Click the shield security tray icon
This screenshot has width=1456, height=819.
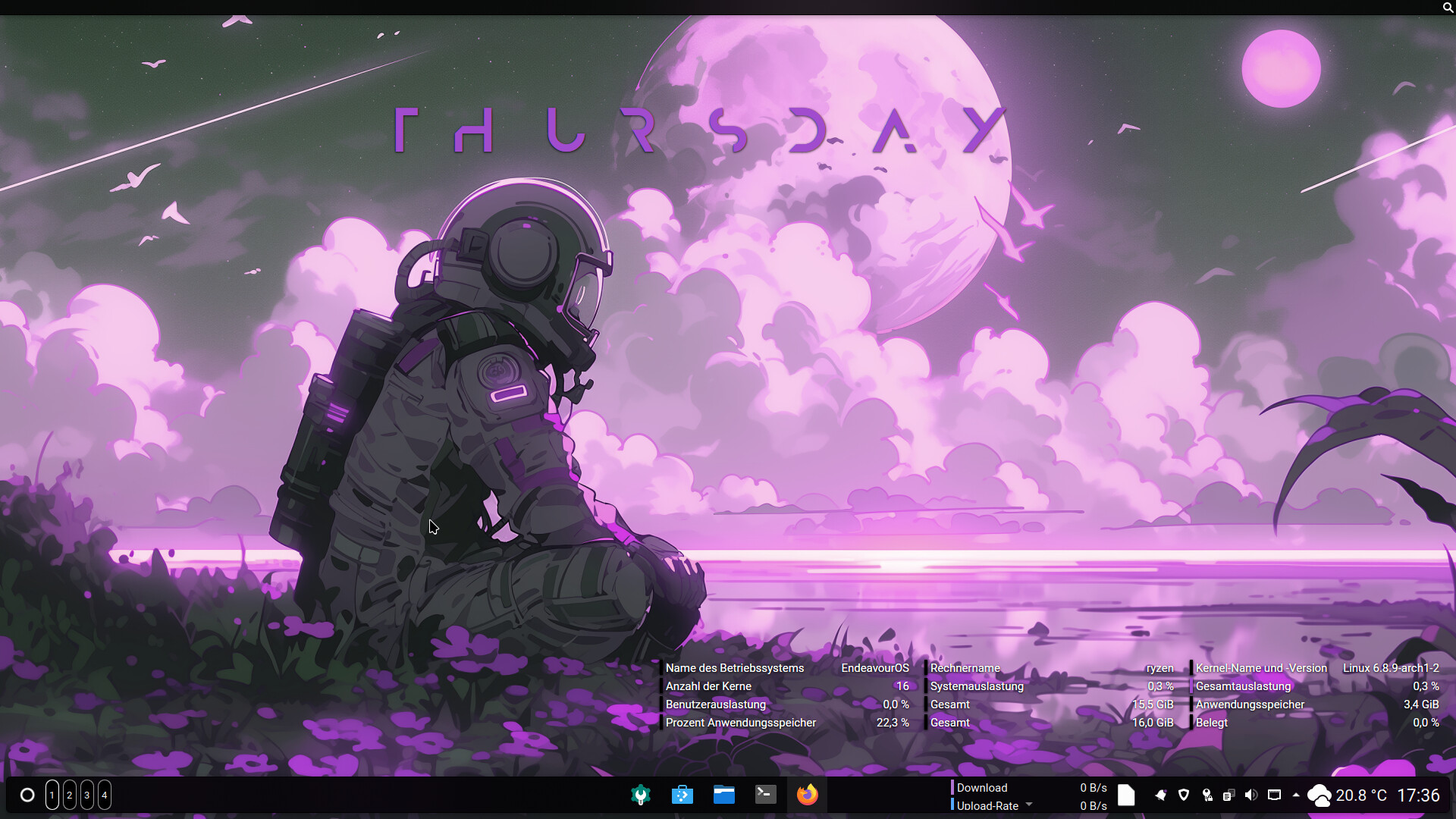1184,795
